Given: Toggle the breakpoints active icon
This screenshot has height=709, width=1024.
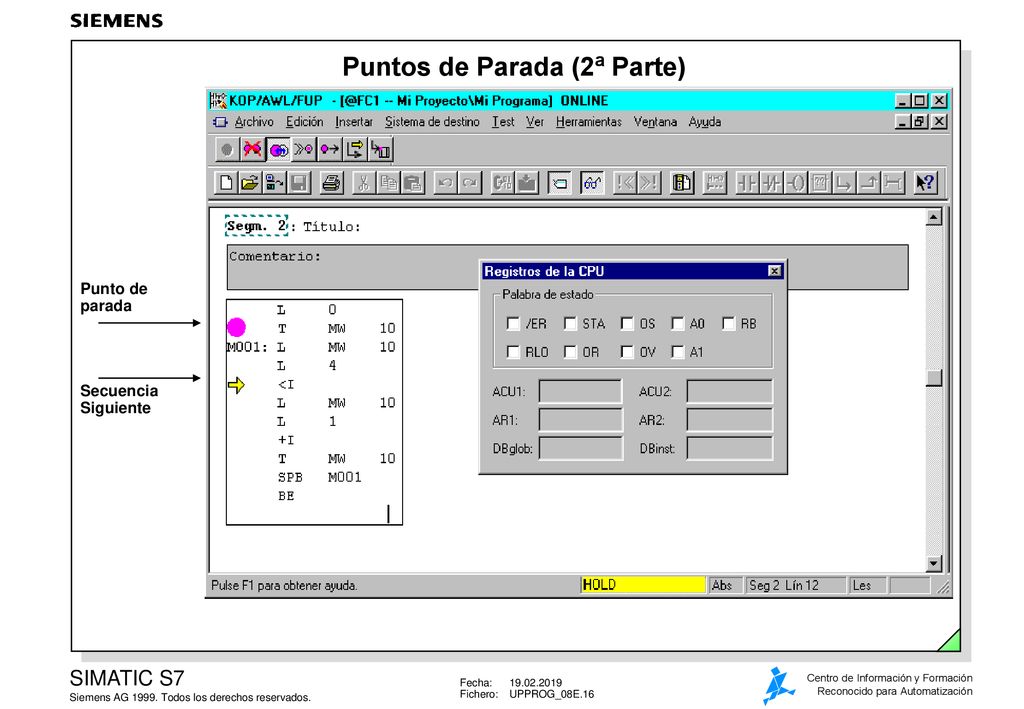Looking at the screenshot, I should 279,150.
